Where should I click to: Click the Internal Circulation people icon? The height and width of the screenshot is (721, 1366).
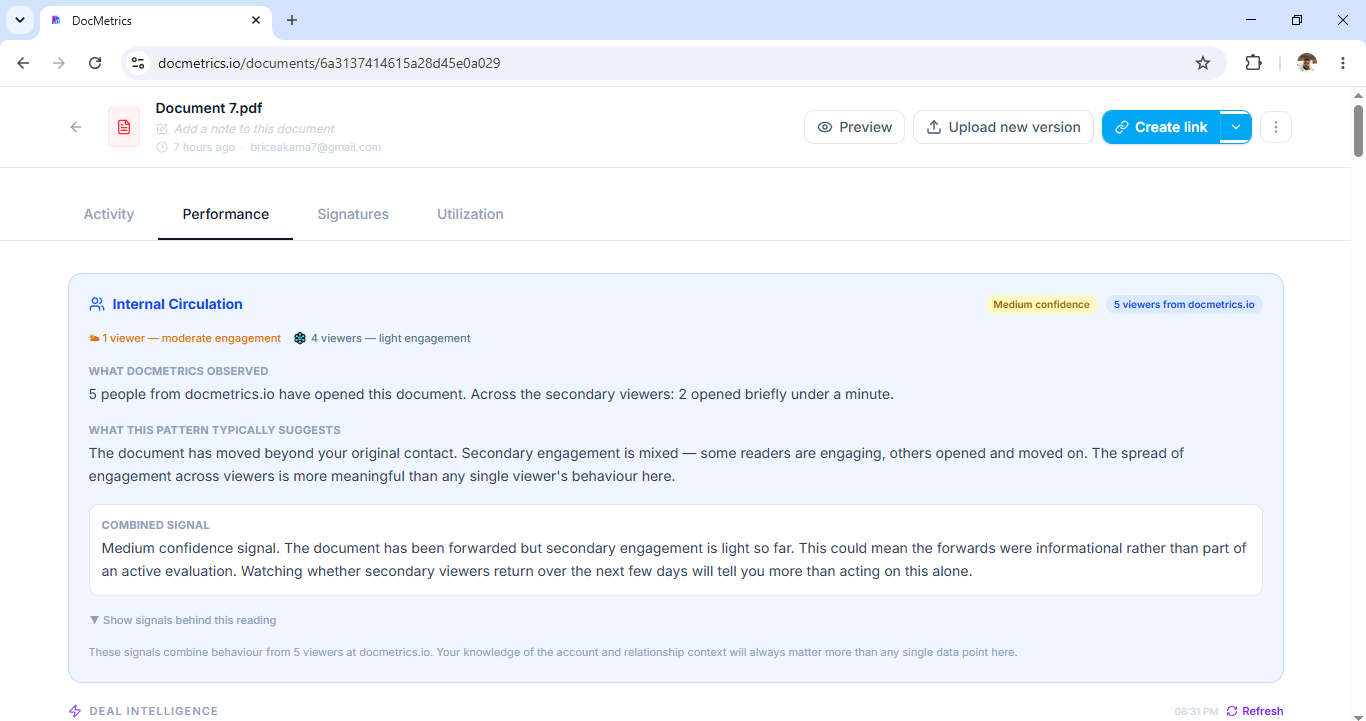pos(97,304)
